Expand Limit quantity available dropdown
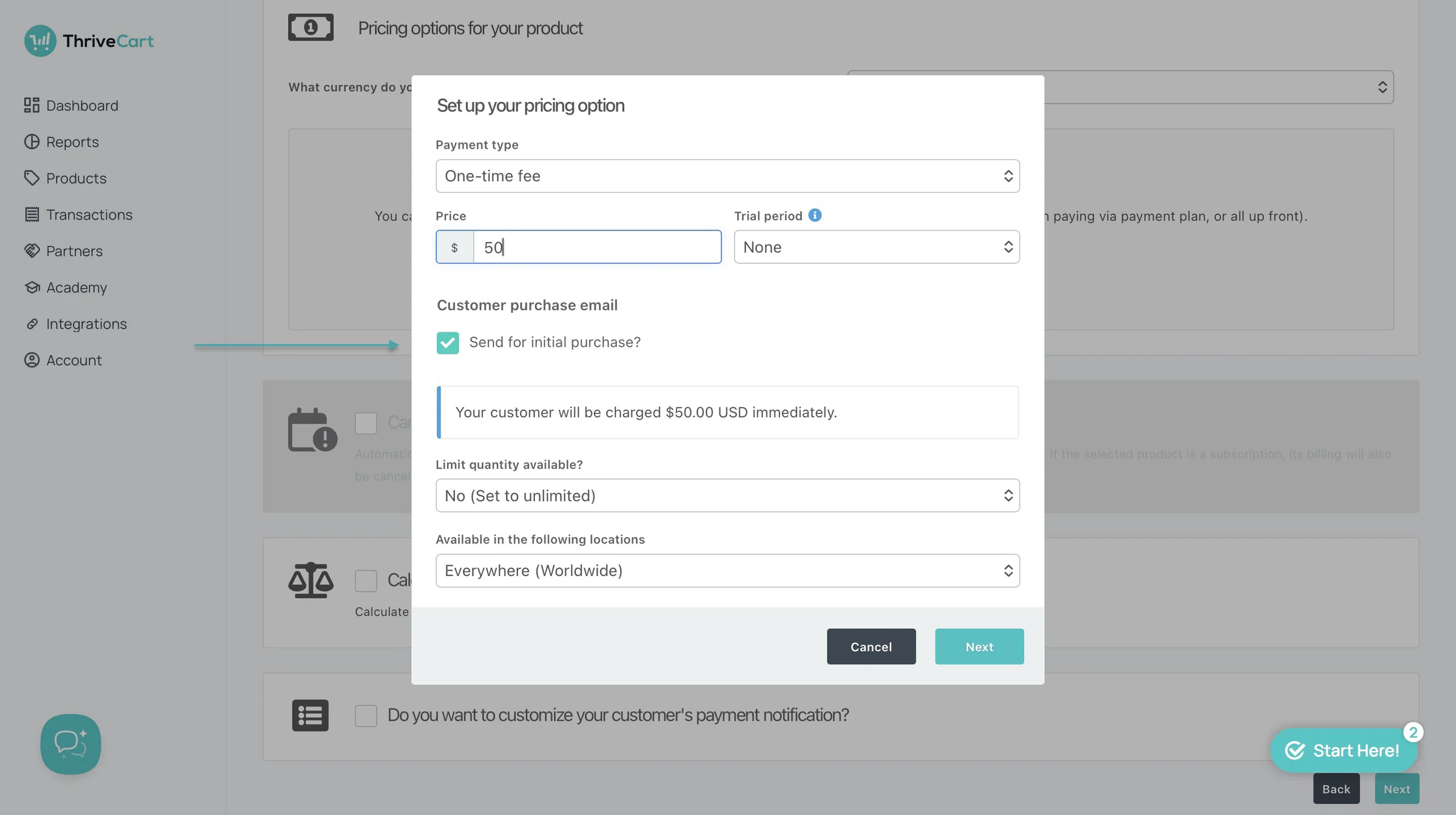 pyautogui.click(x=727, y=495)
